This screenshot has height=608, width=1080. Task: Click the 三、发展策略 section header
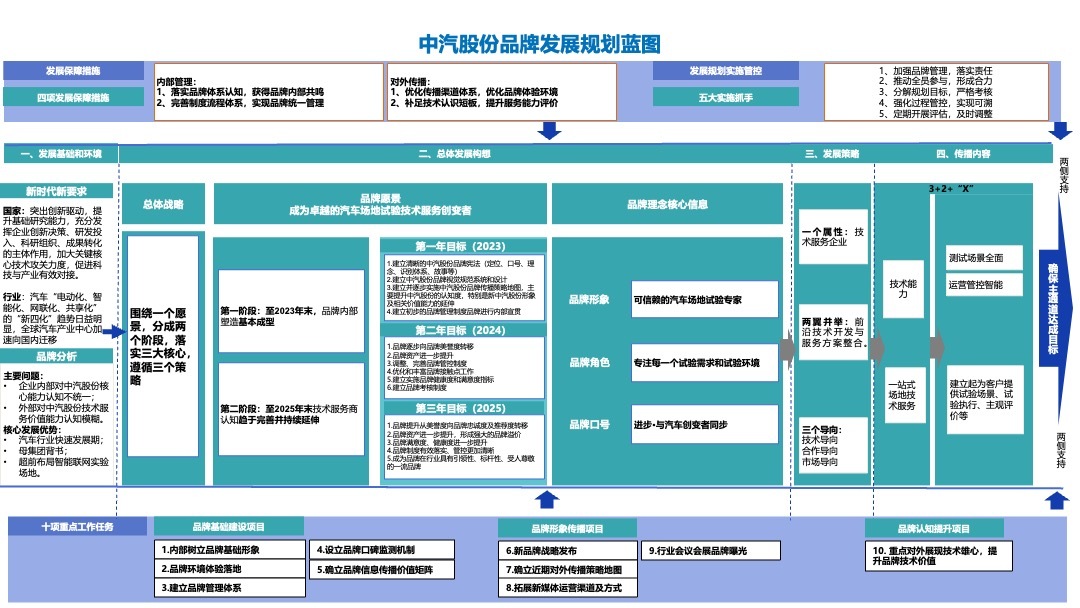832,155
